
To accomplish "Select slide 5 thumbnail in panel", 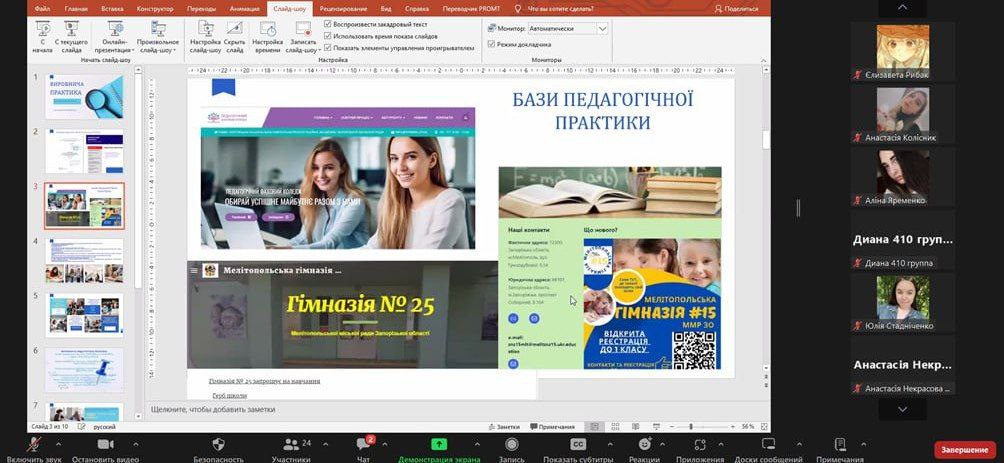I will tap(84, 314).
